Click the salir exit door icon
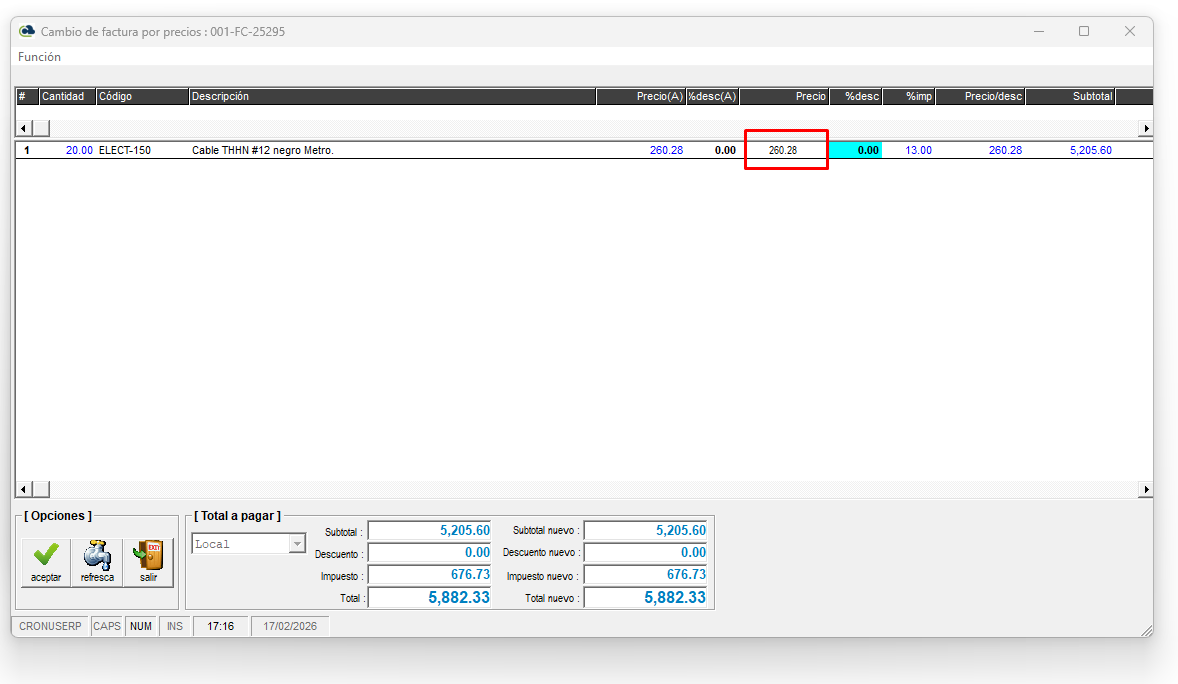1178x684 pixels. pos(148,562)
